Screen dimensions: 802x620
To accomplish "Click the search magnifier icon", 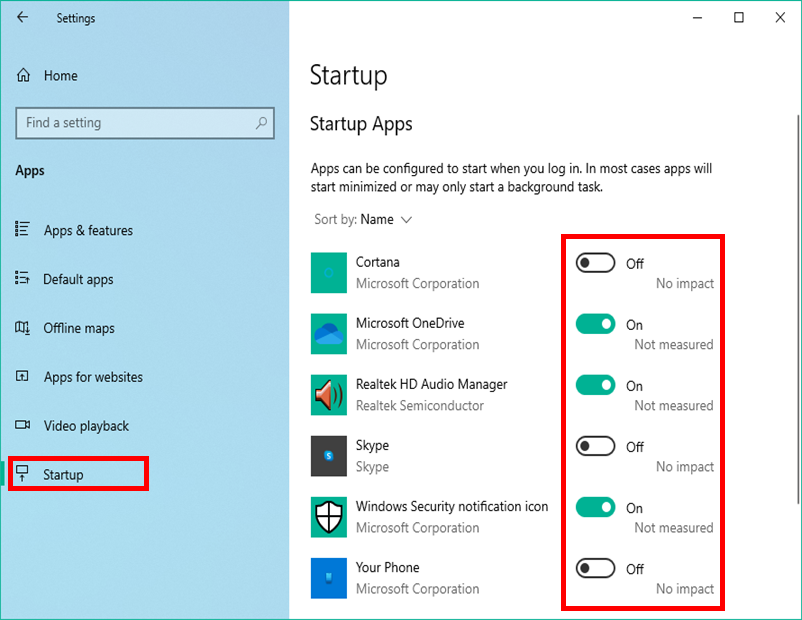I will (261, 123).
